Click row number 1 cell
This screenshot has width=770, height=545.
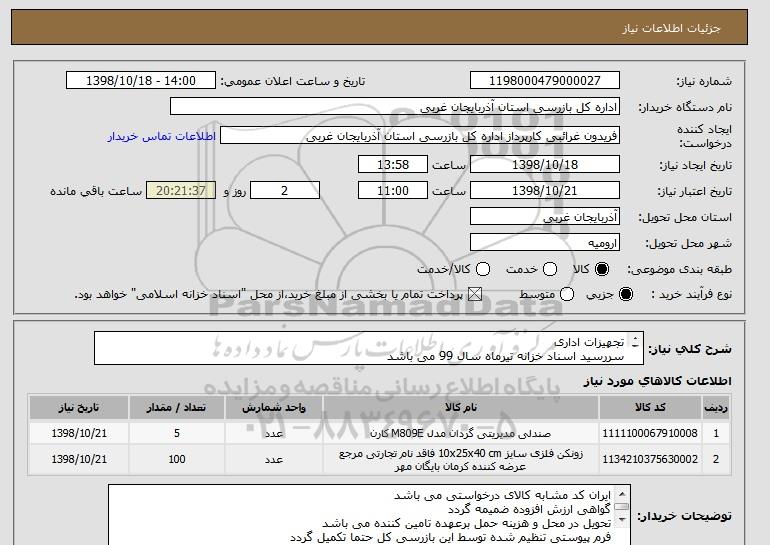point(716,433)
